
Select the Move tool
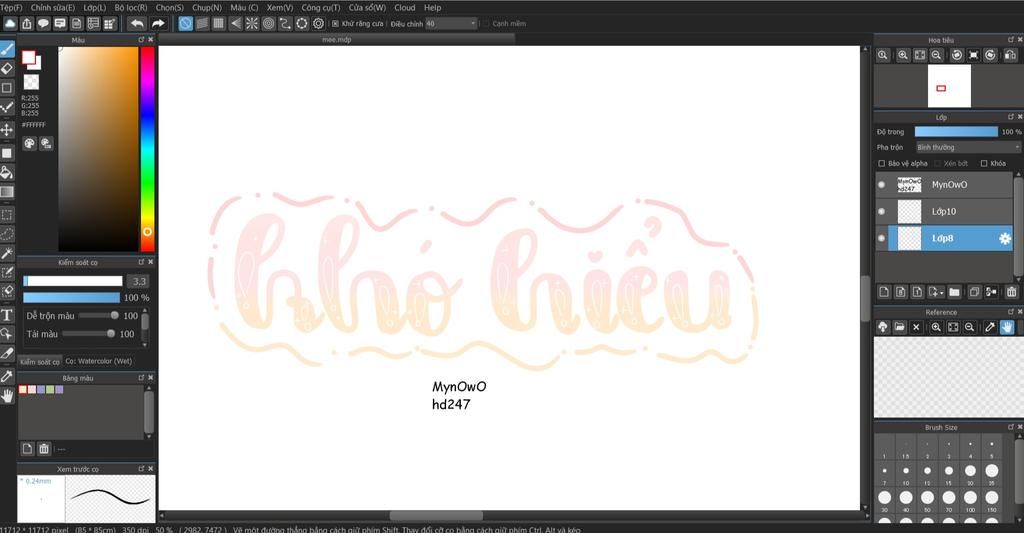pos(7,129)
